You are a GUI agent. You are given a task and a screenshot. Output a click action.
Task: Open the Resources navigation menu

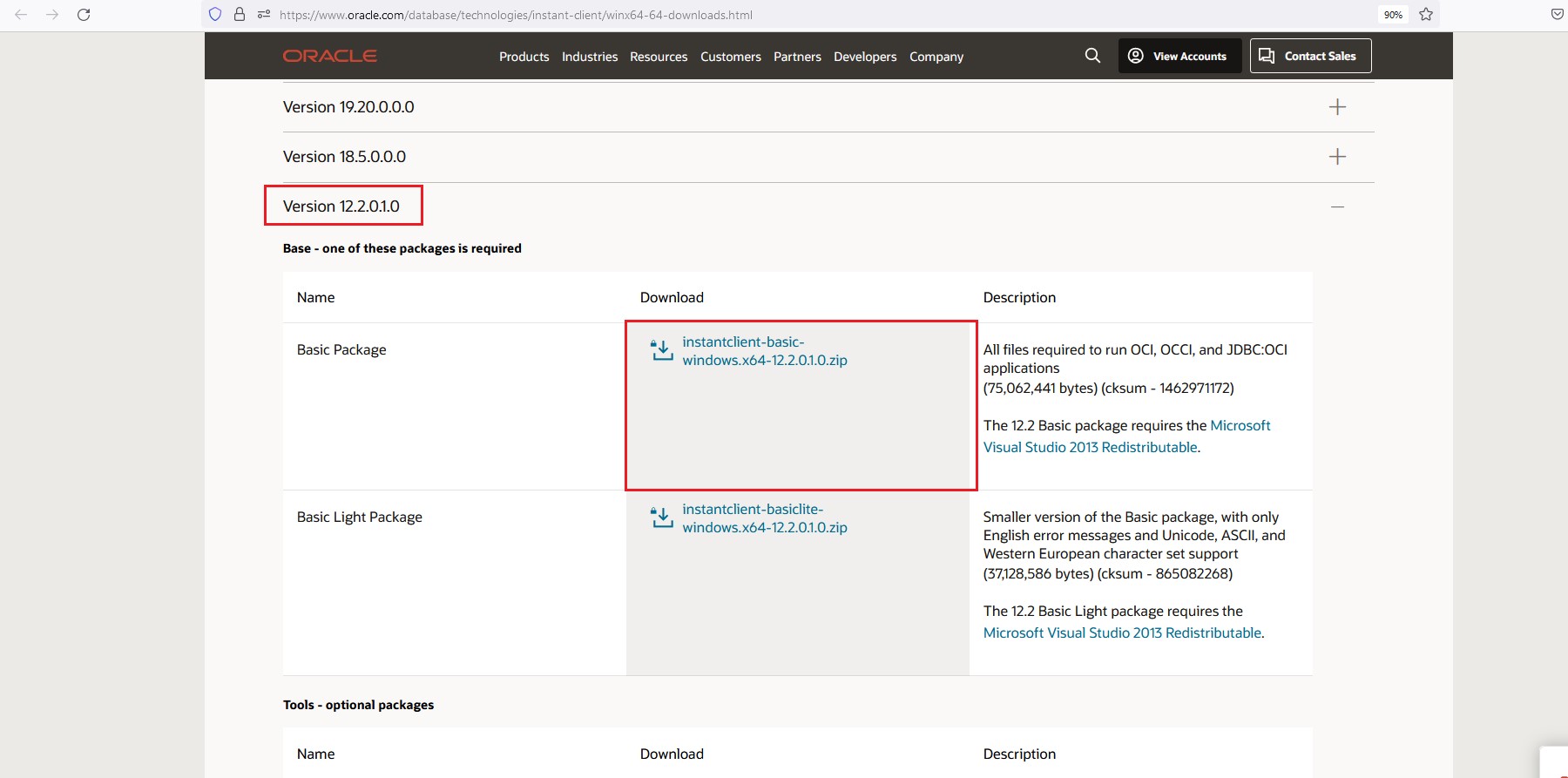click(x=658, y=57)
